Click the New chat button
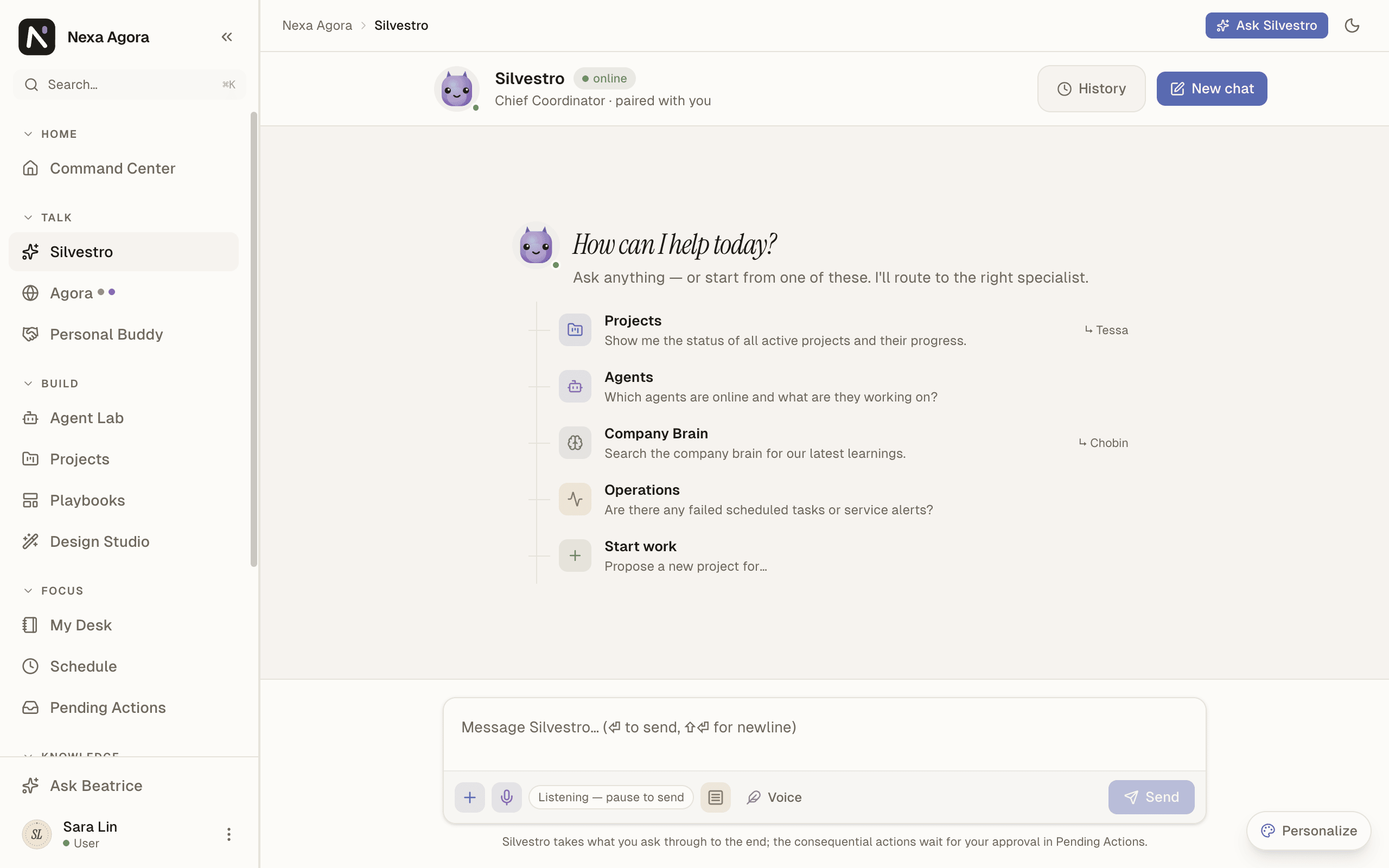Viewport: 1389px width, 868px height. click(x=1212, y=88)
